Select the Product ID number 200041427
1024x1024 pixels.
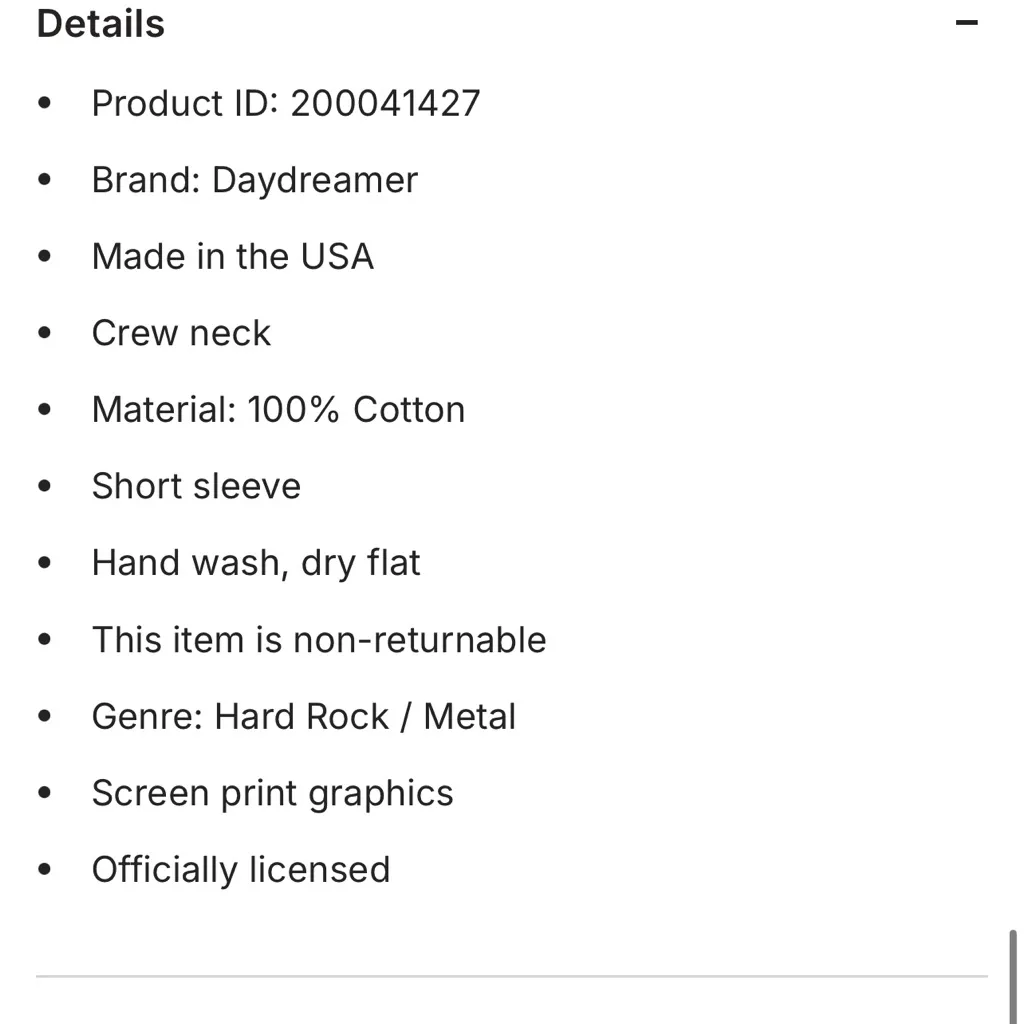385,103
